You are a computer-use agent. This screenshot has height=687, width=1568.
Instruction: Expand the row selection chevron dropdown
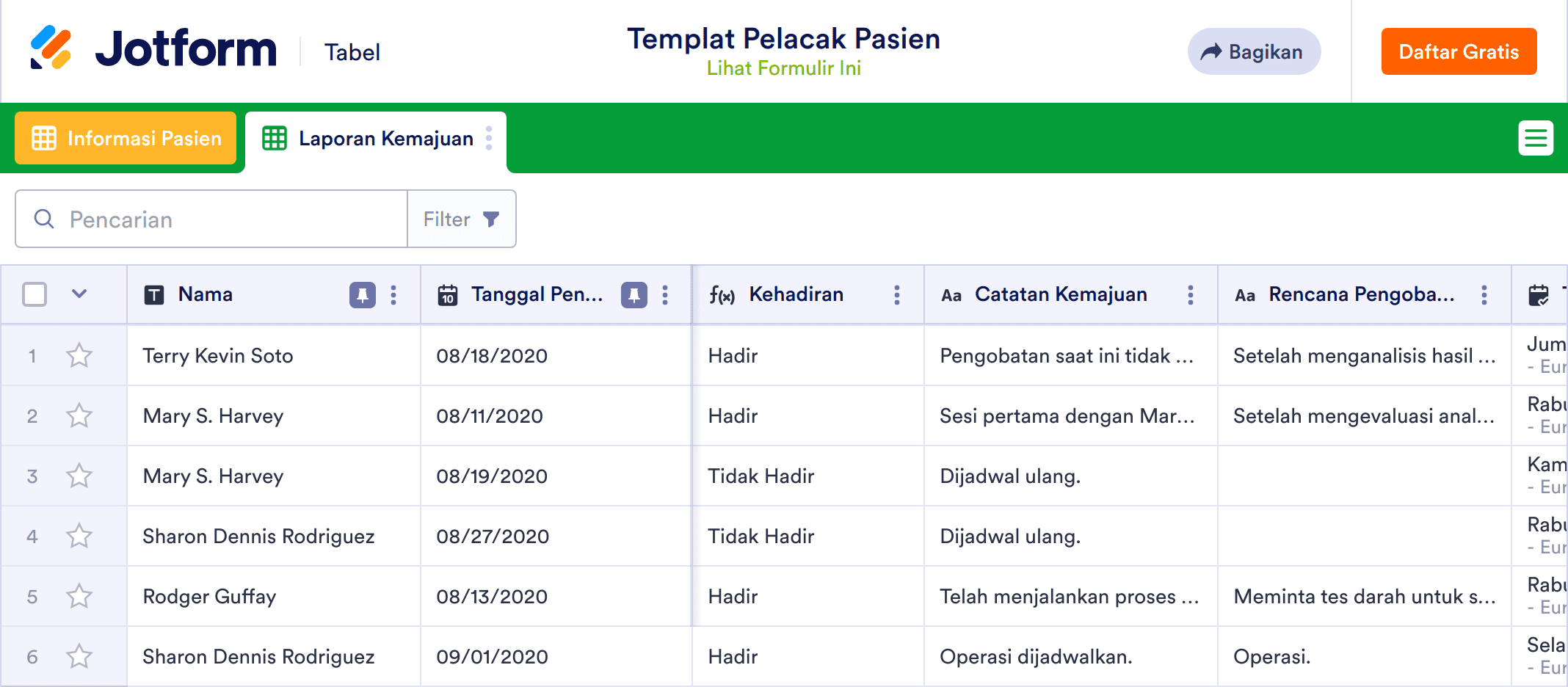coord(79,294)
